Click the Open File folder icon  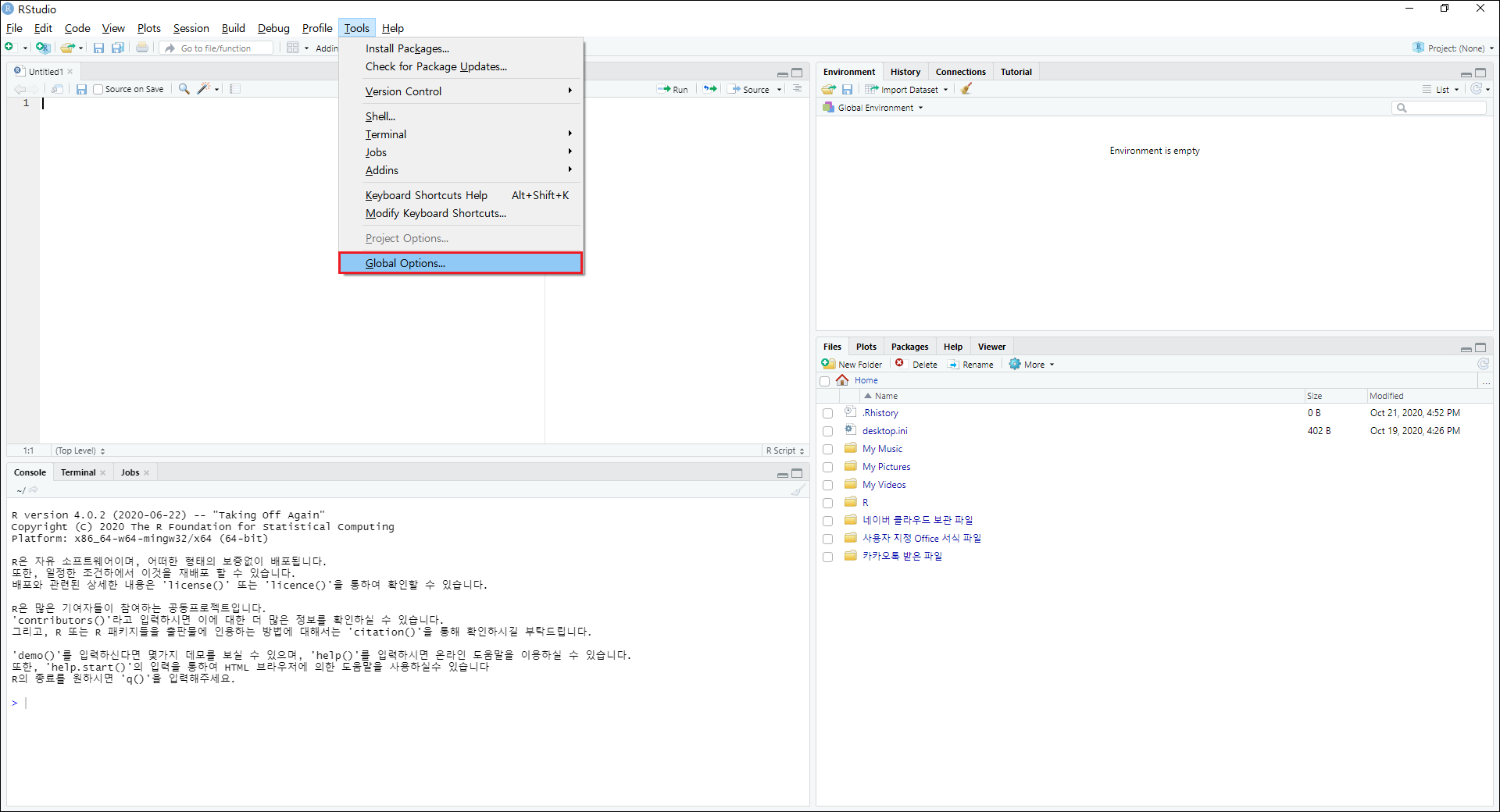pos(68,48)
